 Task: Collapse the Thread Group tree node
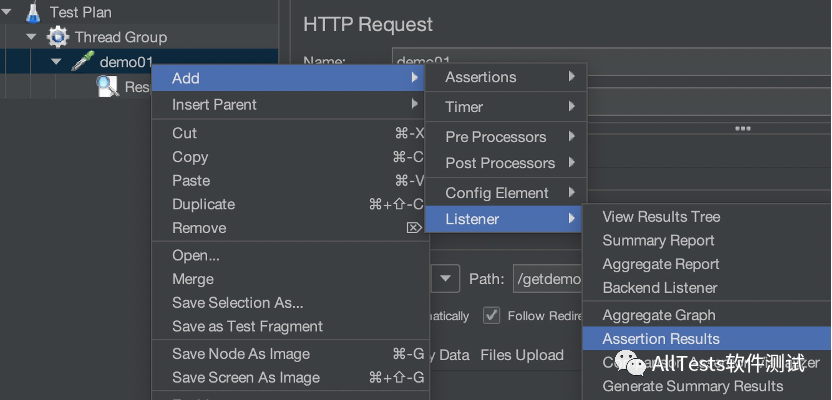click(32, 37)
